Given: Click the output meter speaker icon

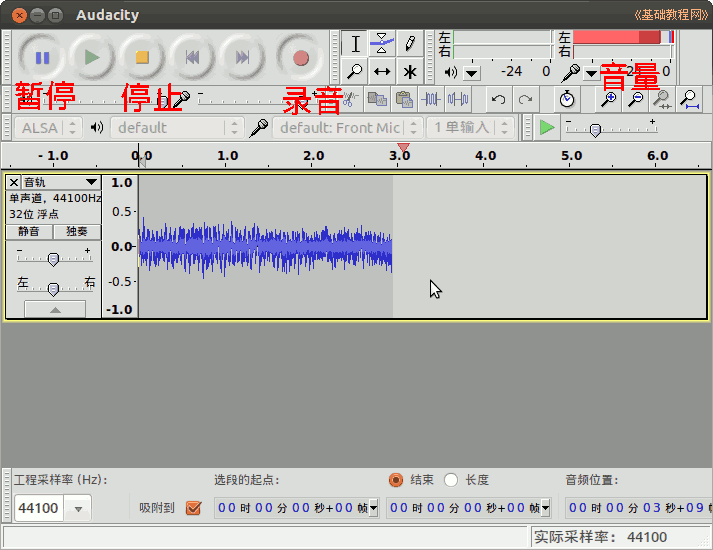Looking at the screenshot, I should (x=450, y=72).
